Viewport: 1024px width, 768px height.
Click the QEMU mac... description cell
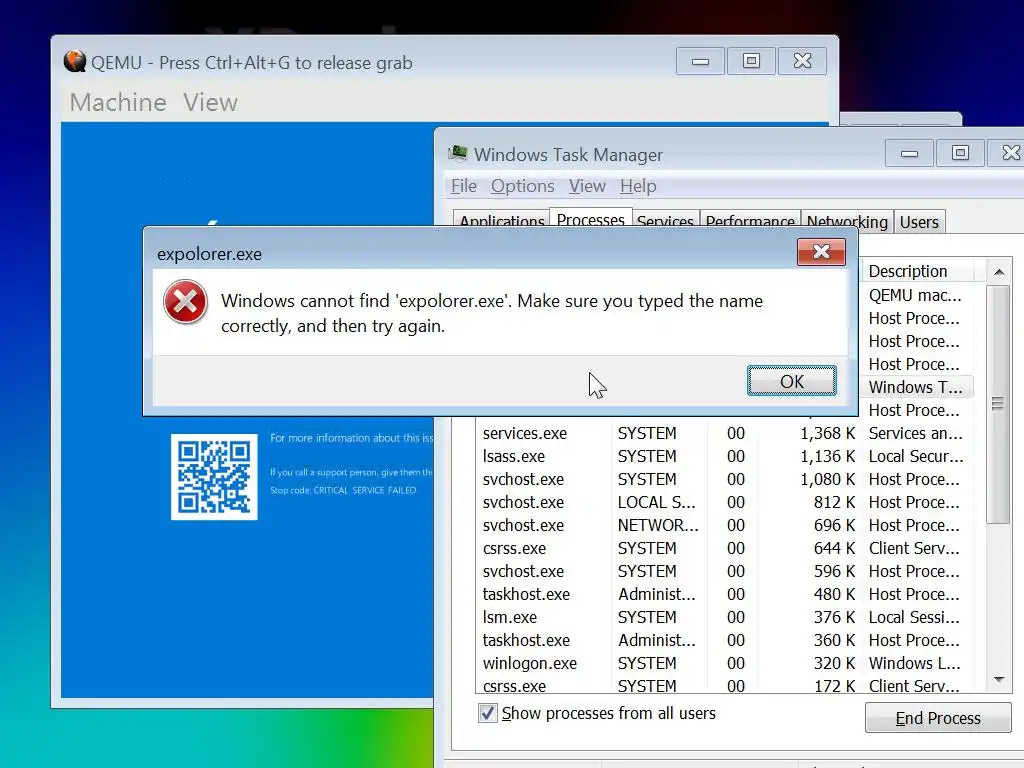[914, 295]
